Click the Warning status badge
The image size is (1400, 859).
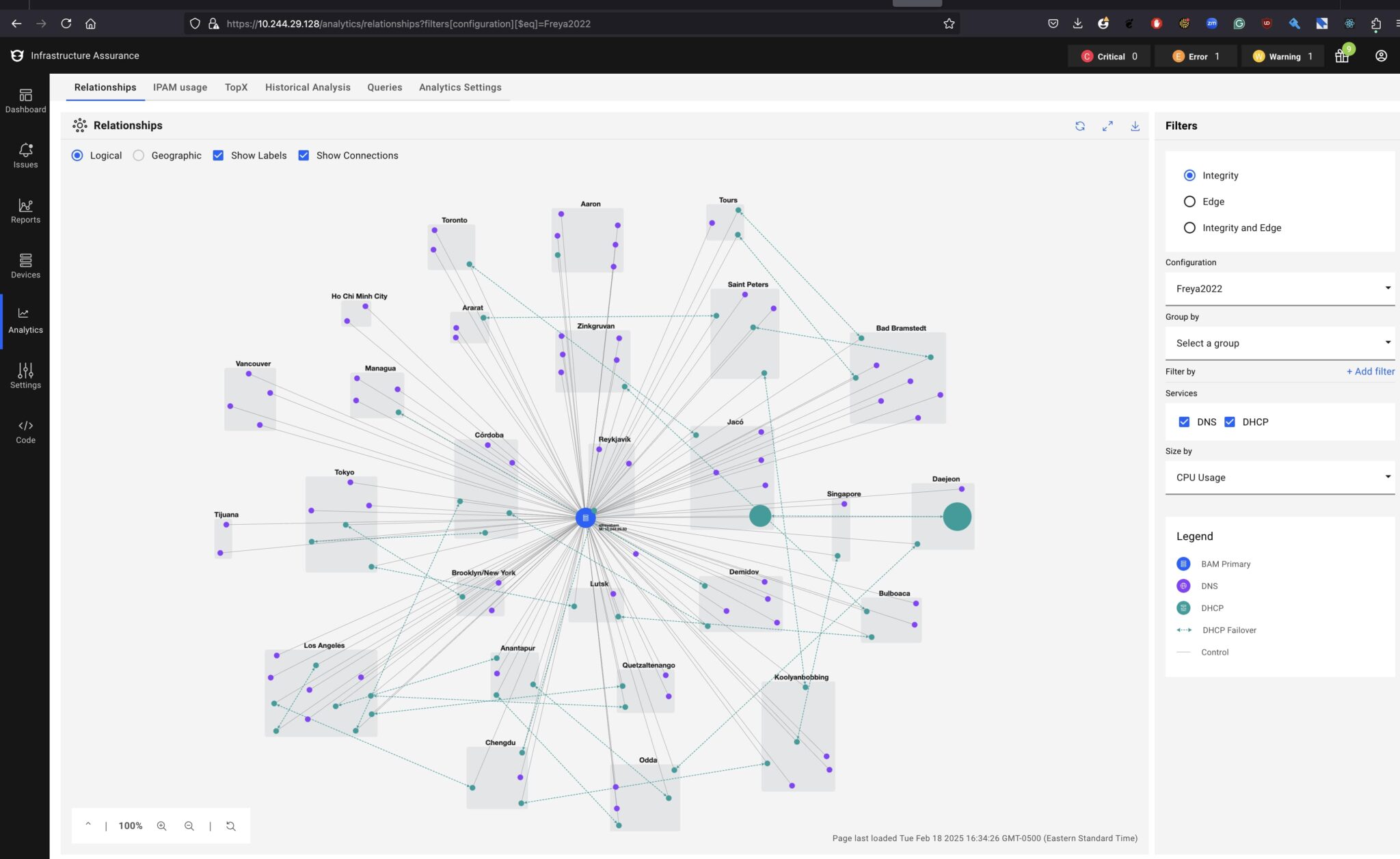[1282, 56]
